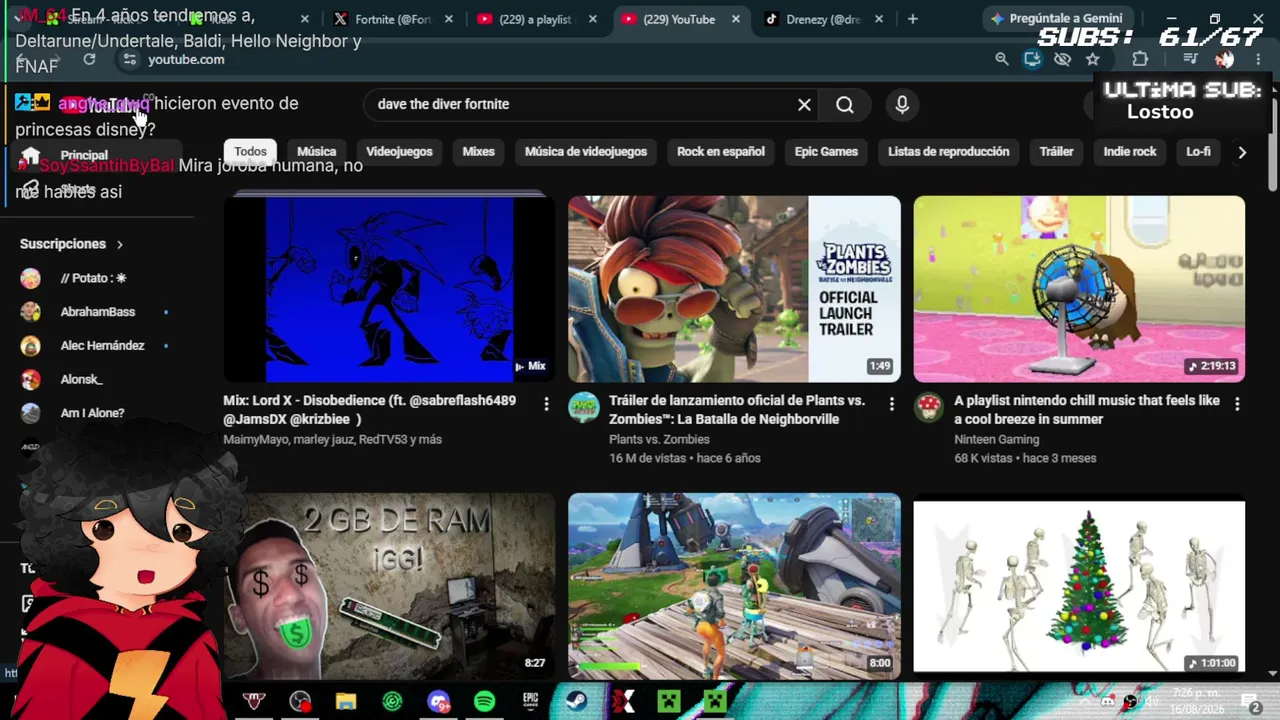Select the Indie rock chip
The width and height of the screenshot is (1280, 720).
[x=1130, y=152]
